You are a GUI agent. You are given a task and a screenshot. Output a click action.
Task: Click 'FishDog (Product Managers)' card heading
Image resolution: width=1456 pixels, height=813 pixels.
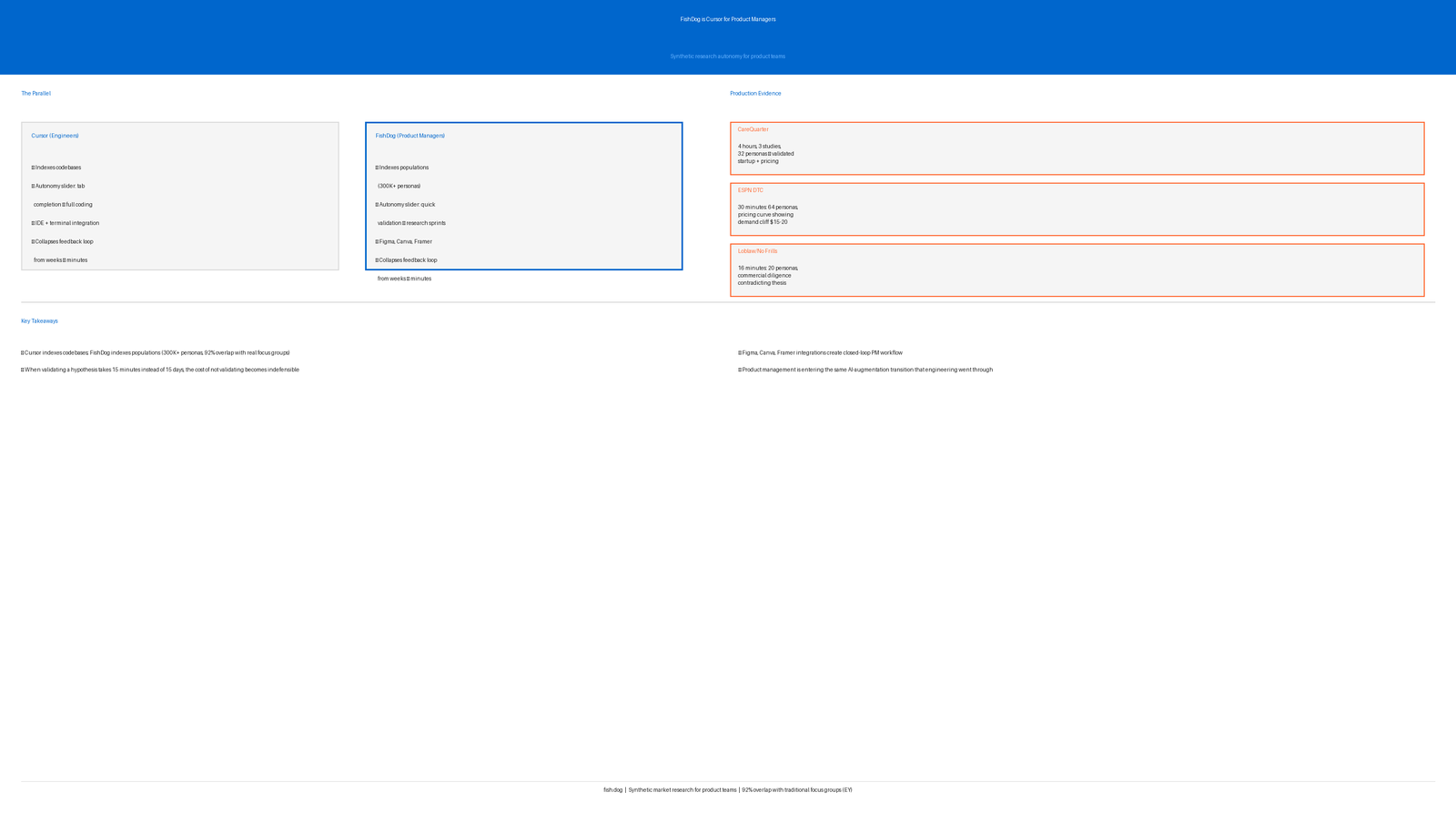410,136
